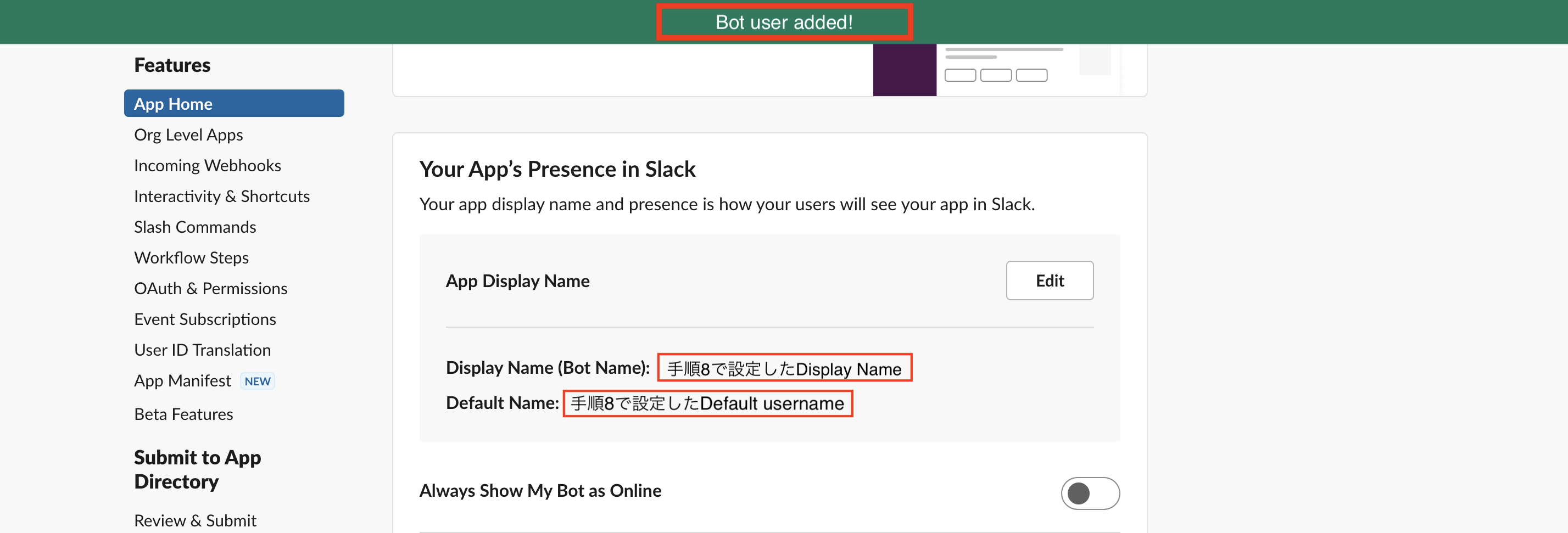Enable Always Show My Bot as Online

(x=1090, y=493)
